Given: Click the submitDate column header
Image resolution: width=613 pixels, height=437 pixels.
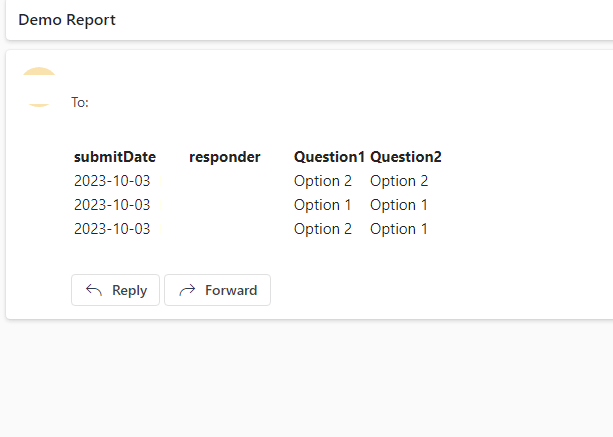Looking at the screenshot, I should coord(115,157).
